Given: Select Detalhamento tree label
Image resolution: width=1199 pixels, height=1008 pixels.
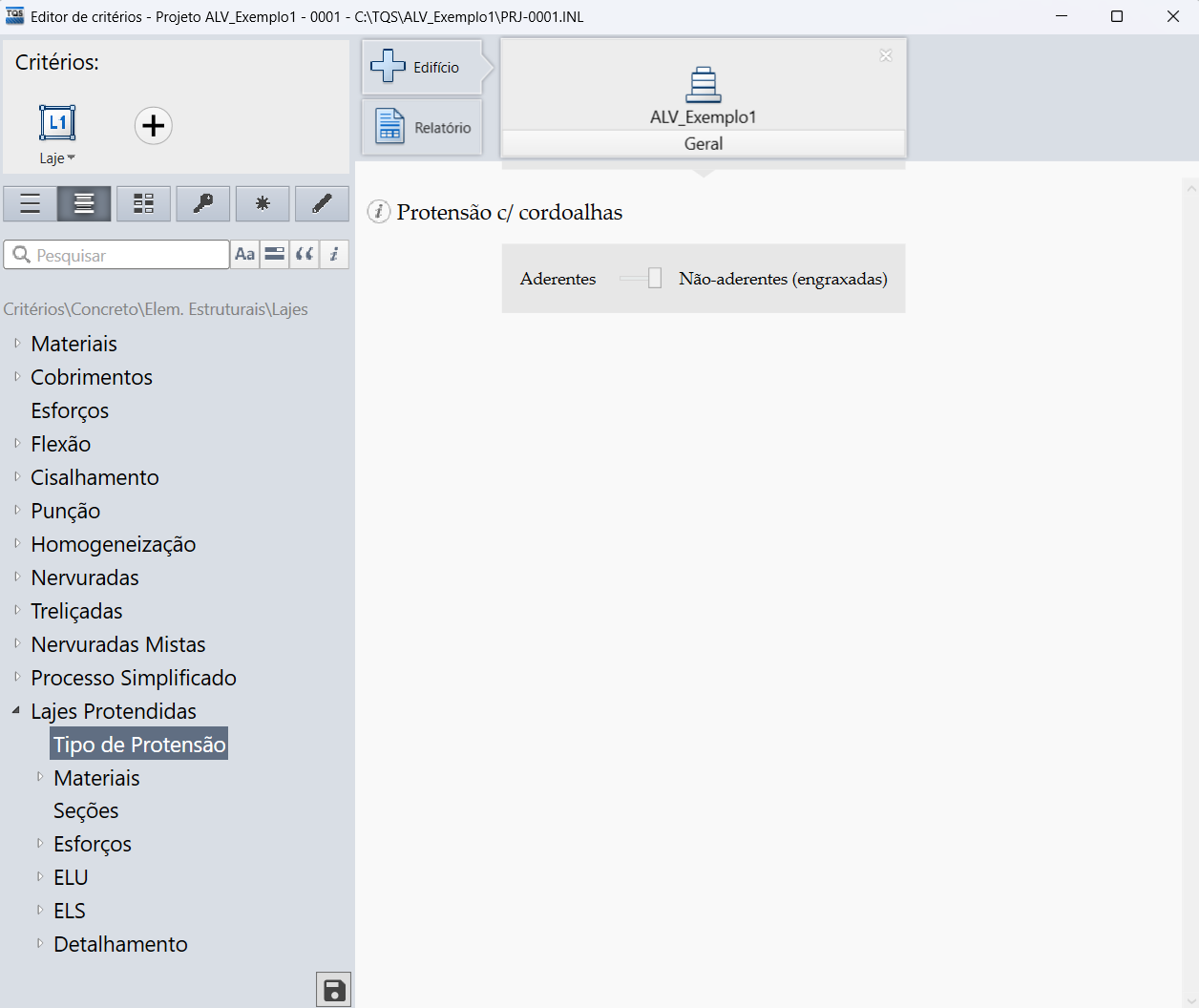Looking at the screenshot, I should (120, 944).
